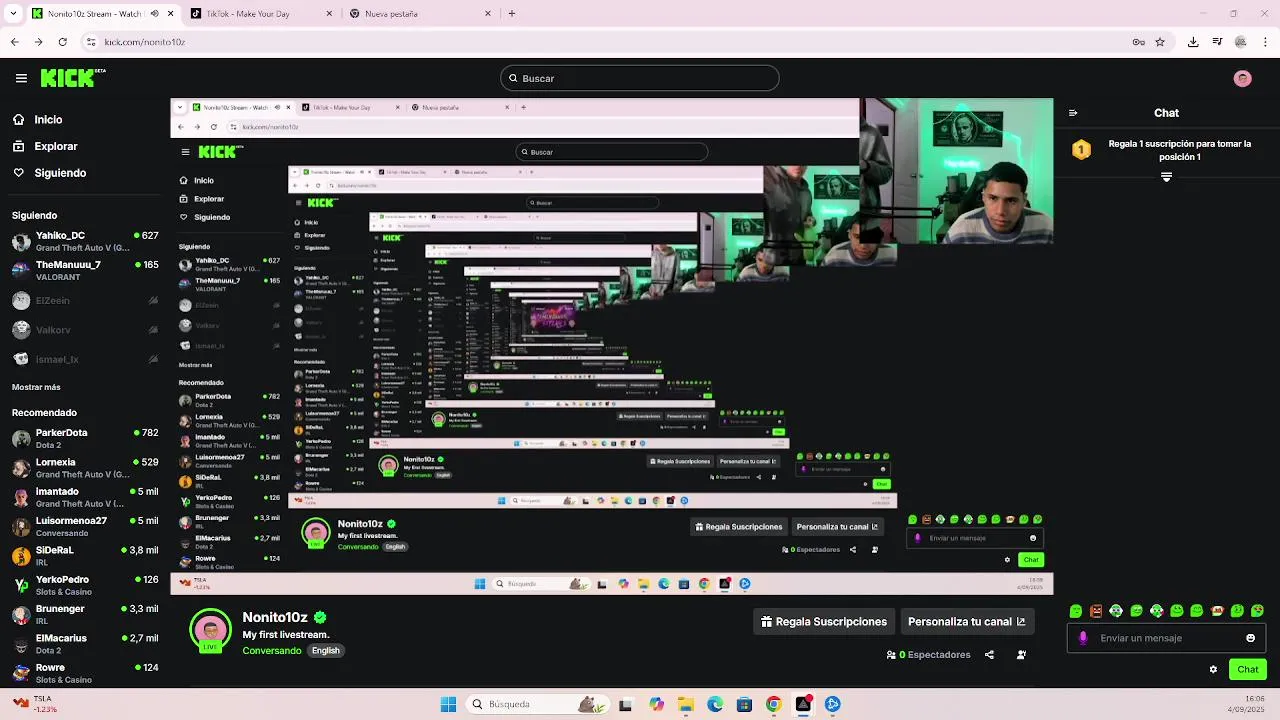Open the Chrome icon on the taskbar
Screen dimensions: 1280x720
773,704
